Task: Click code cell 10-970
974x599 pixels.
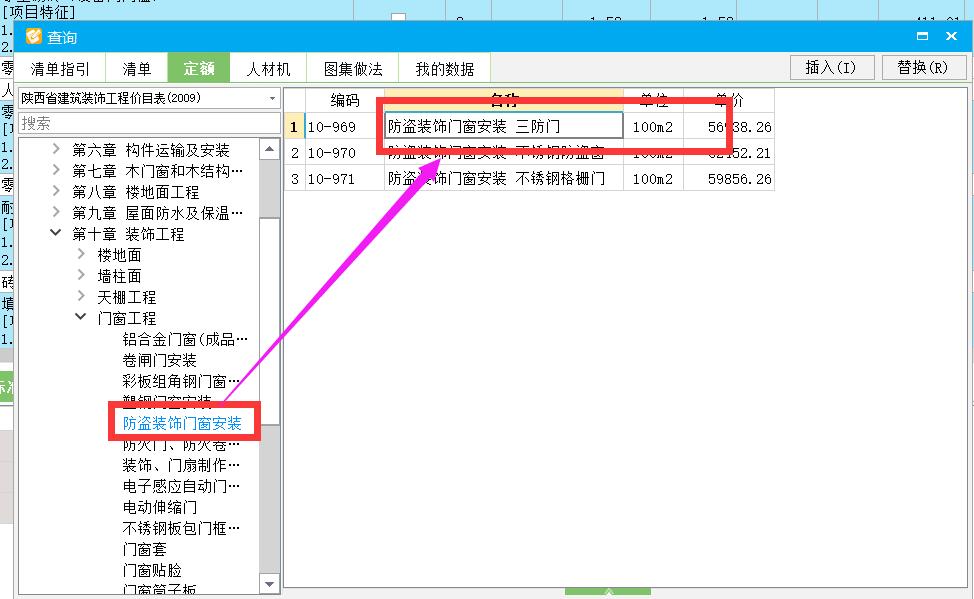Action: click(x=345, y=153)
